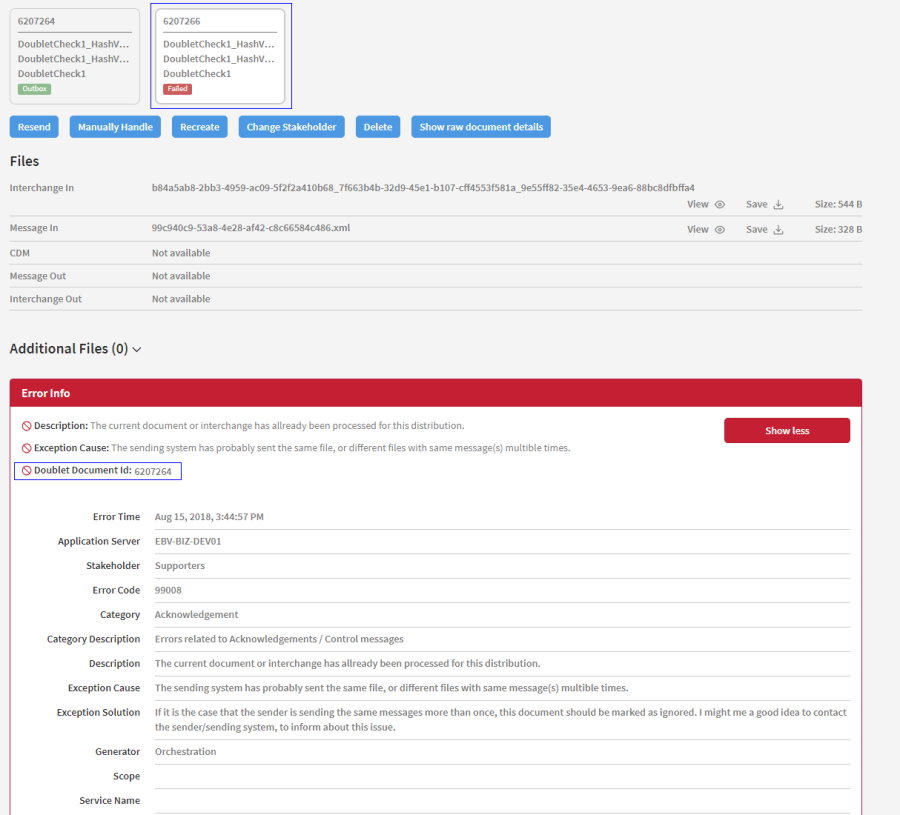Click the error icon beside Description
The image size is (900, 815).
click(27, 426)
